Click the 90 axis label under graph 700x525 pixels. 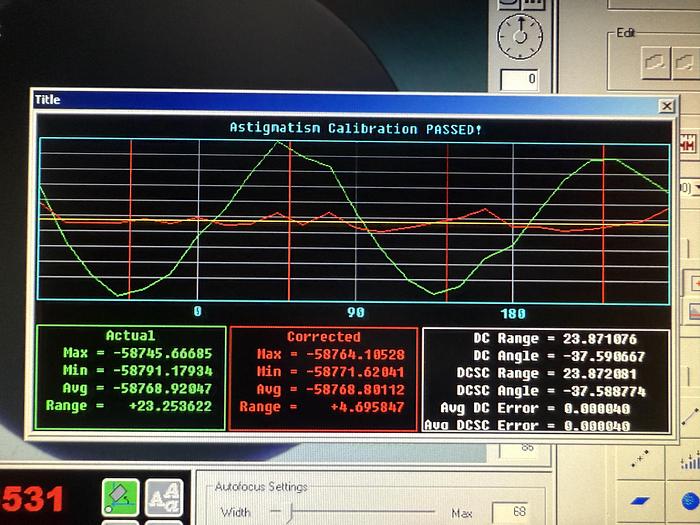click(355, 312)
